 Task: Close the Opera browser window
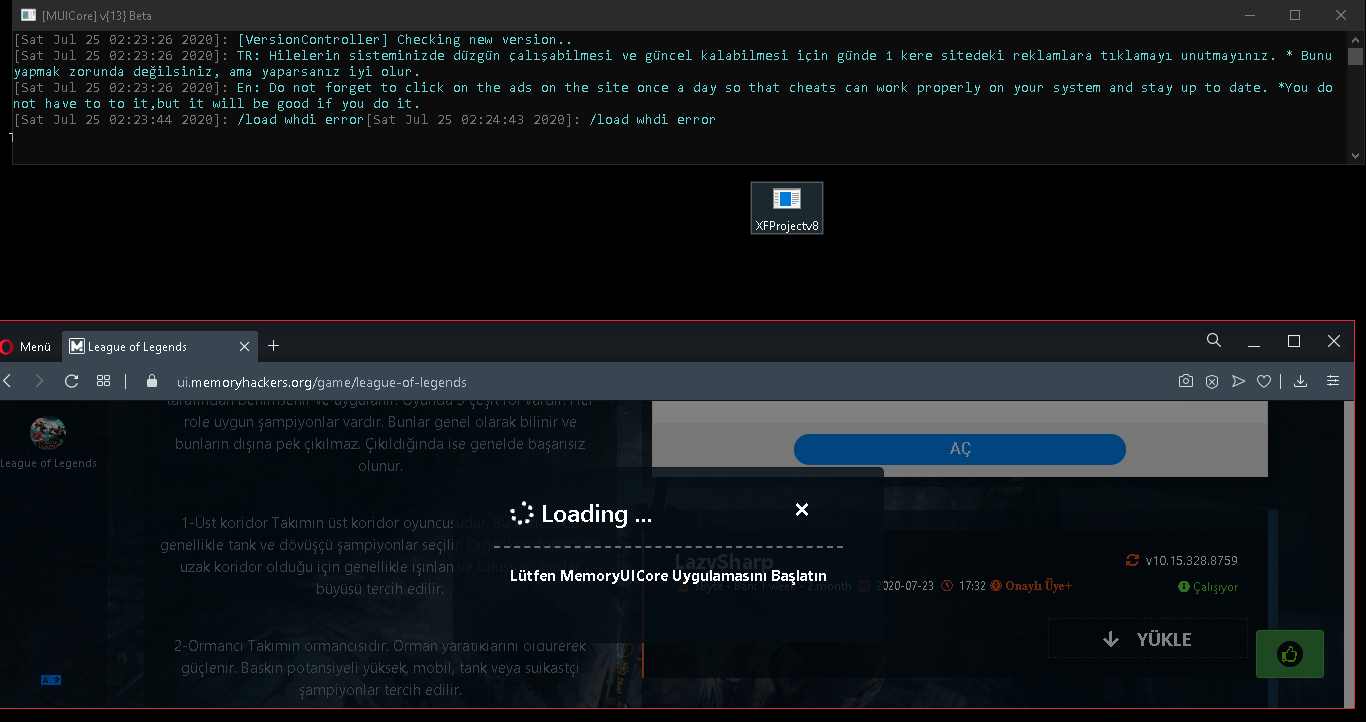click(x=1334, y=341)
